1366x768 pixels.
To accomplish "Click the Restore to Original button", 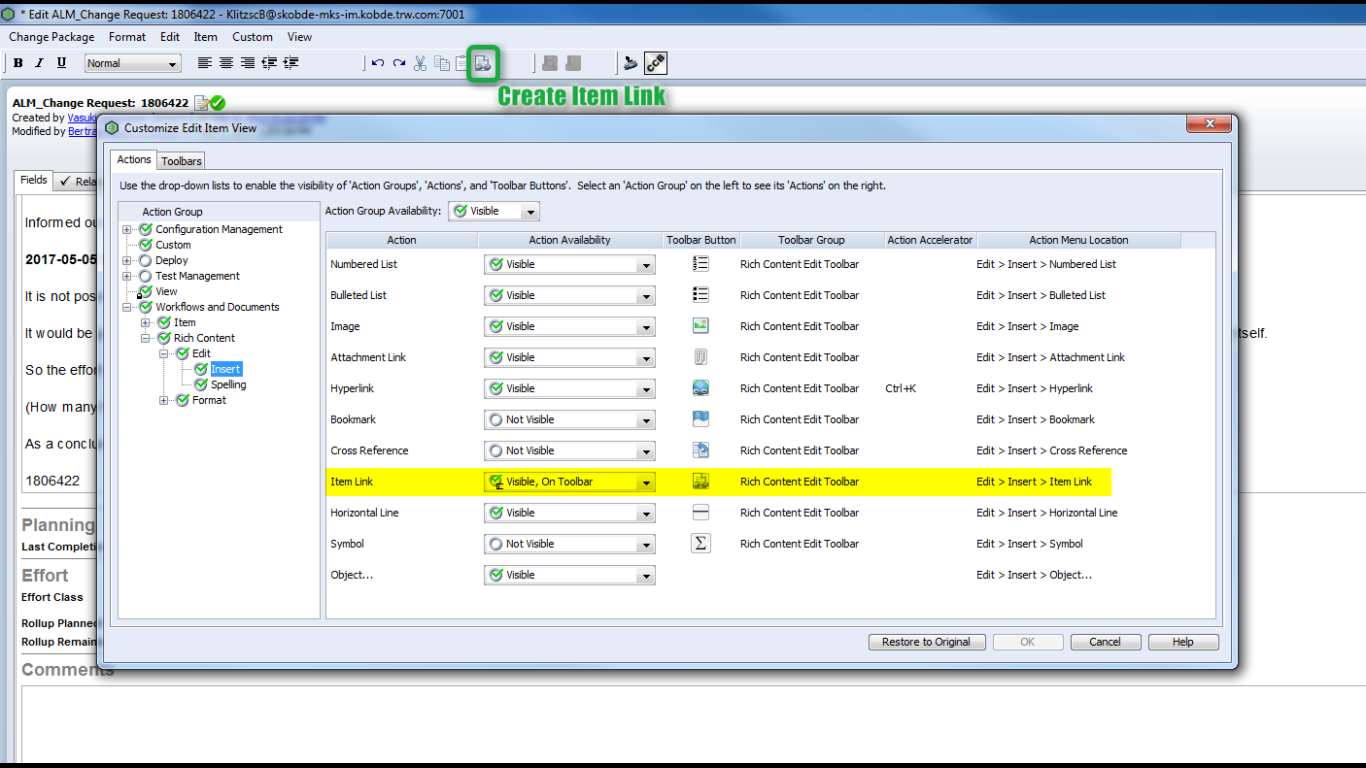I will [x=926, y=642].
